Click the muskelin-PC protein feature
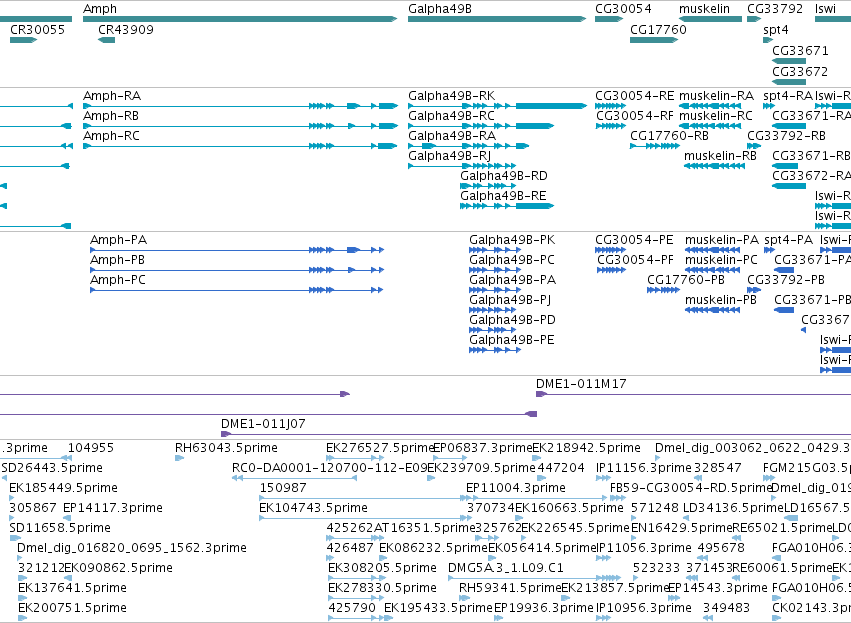The image size is (851, 623). click(713, 270)
